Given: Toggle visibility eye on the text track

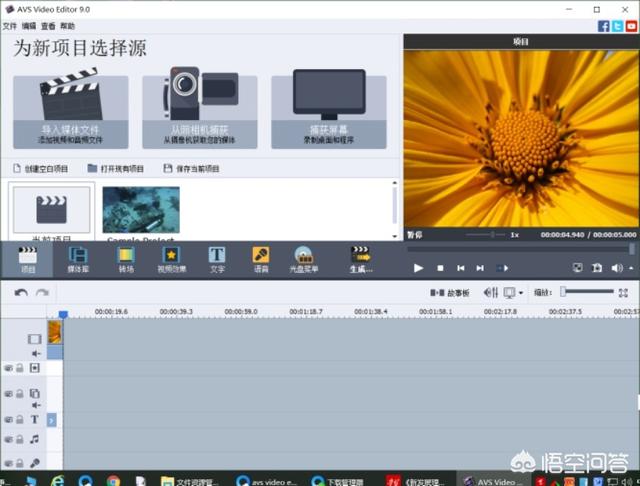Looking at the screenshot, I should [8, 420].
